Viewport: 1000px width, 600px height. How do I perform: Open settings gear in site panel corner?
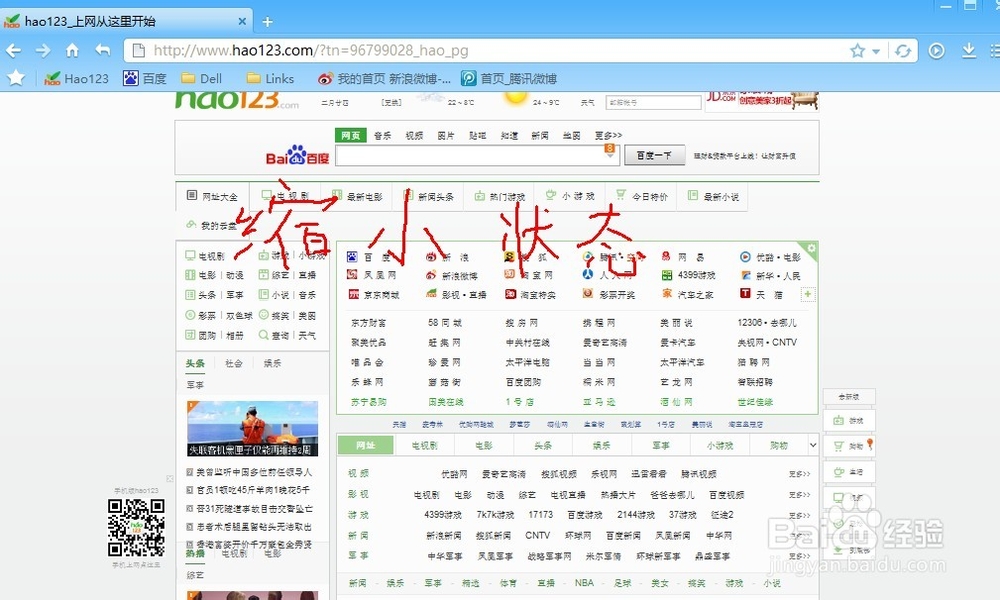pos(811,249)
